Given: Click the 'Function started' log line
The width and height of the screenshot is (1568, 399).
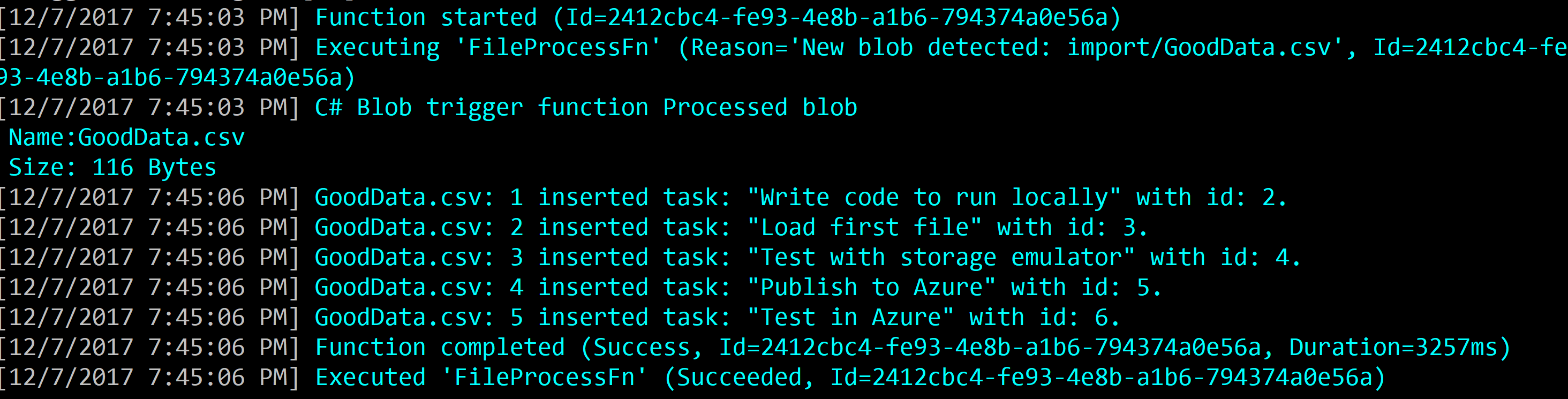Looking at the screenshot, I should 560,17.
